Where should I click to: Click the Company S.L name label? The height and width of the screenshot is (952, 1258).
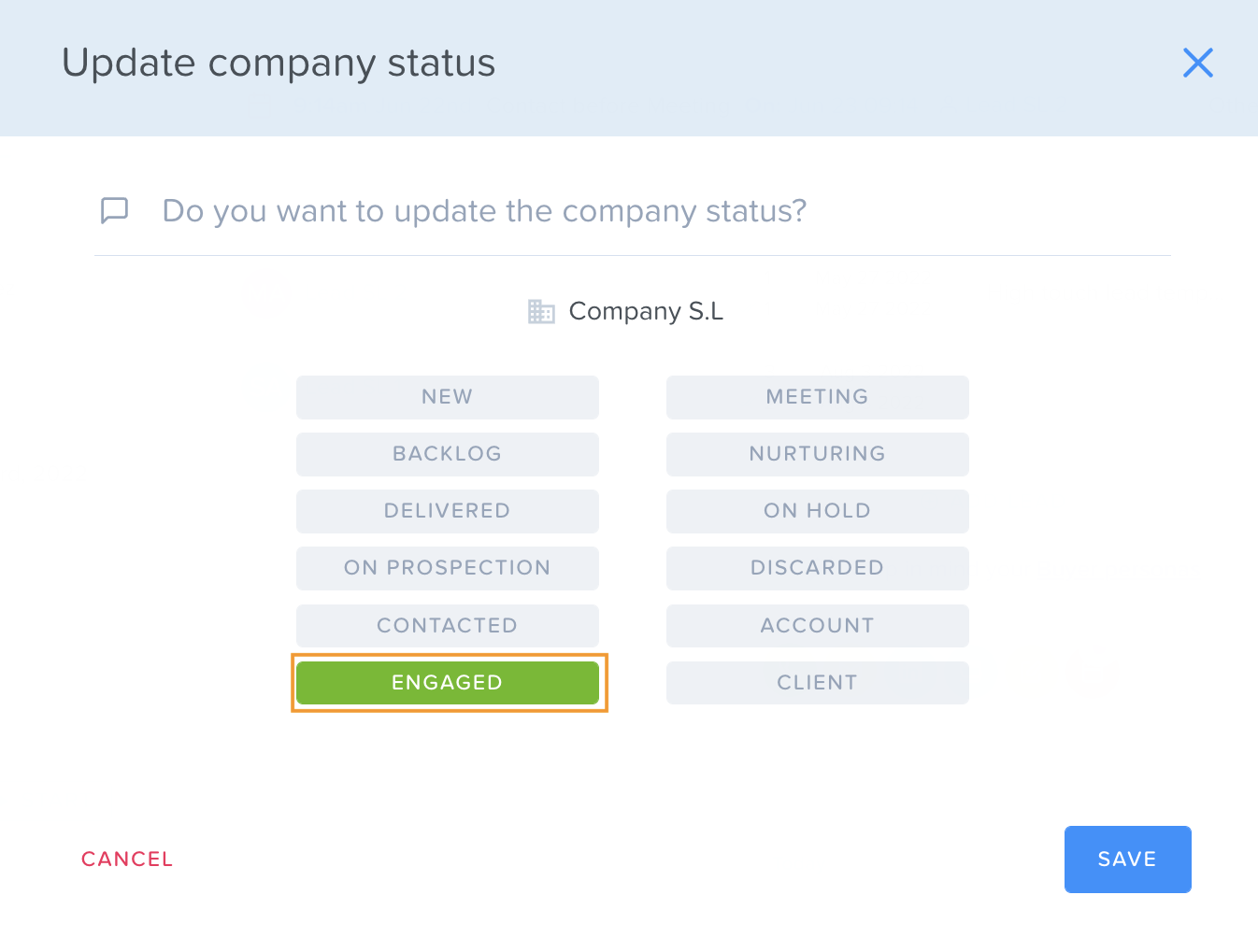pos(646,311)
